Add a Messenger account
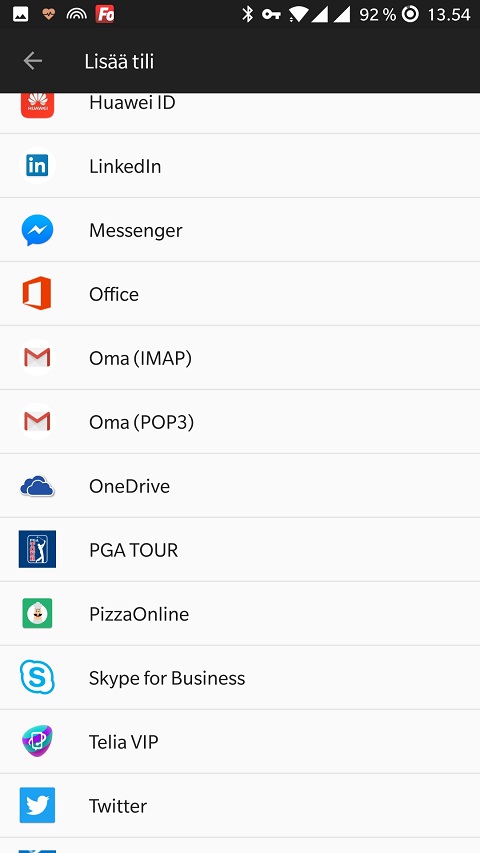 (240, 230)
